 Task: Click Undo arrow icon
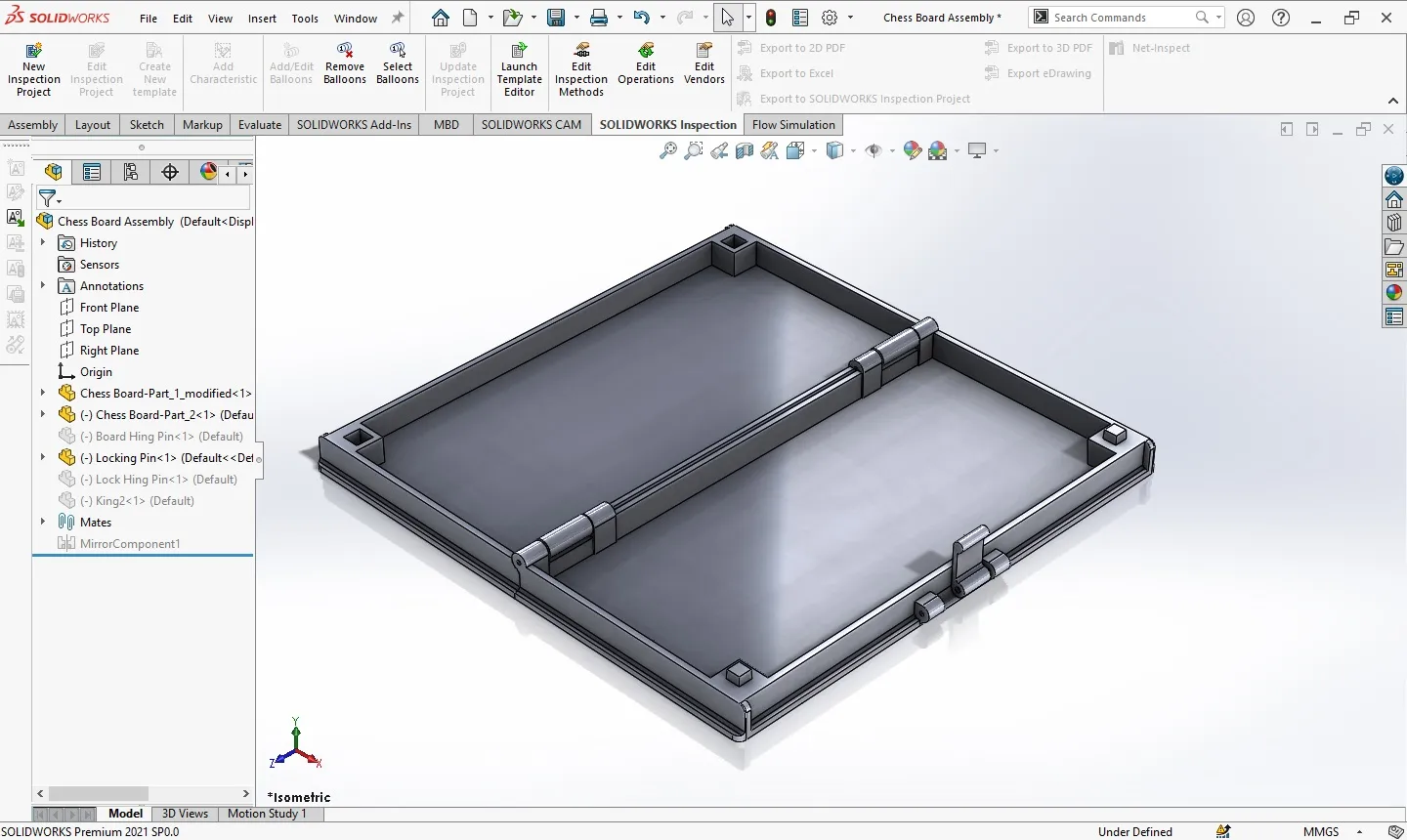pyautogui.click(x=641, y=18)
